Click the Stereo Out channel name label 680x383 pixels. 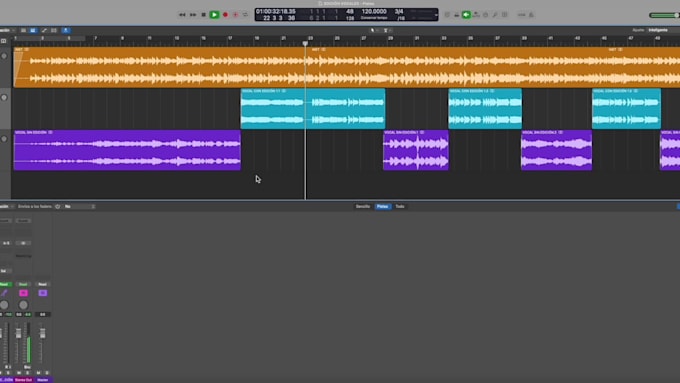click(x=23, y=380)
